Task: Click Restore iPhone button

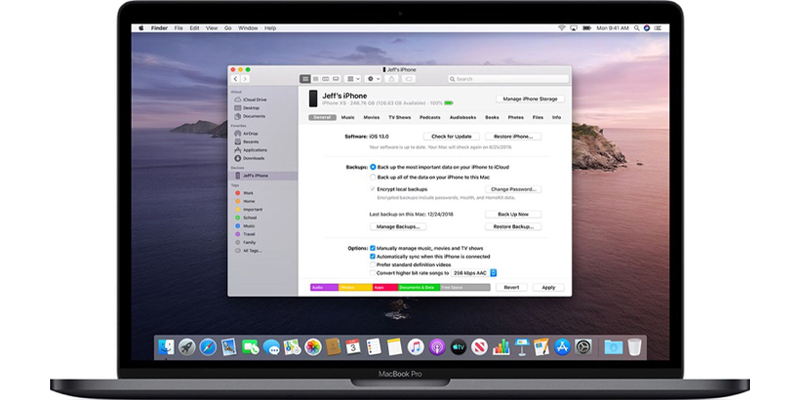Action: pyautogui.click(x=513, y=137)
